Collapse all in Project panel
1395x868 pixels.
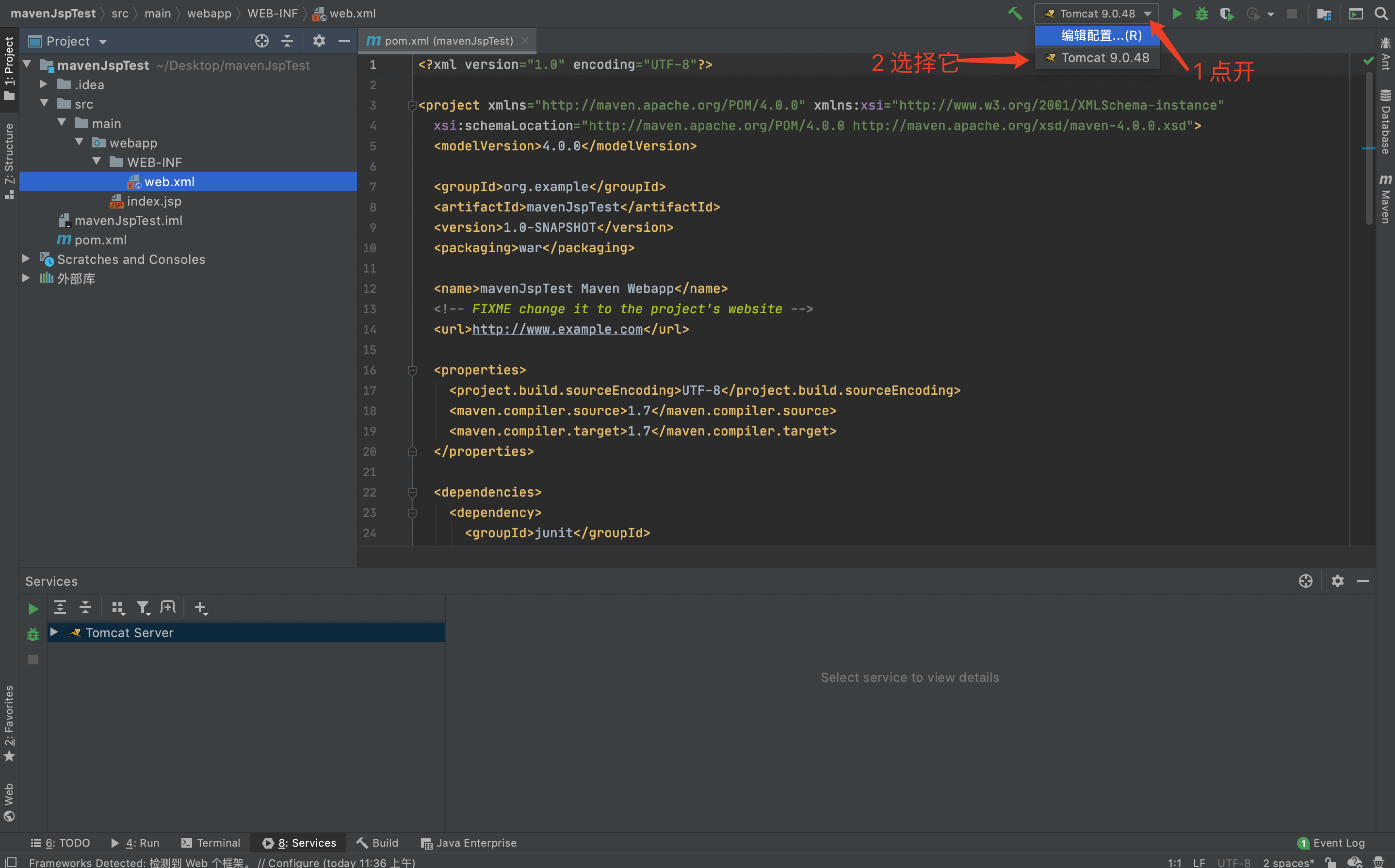(x=287, y=41)
